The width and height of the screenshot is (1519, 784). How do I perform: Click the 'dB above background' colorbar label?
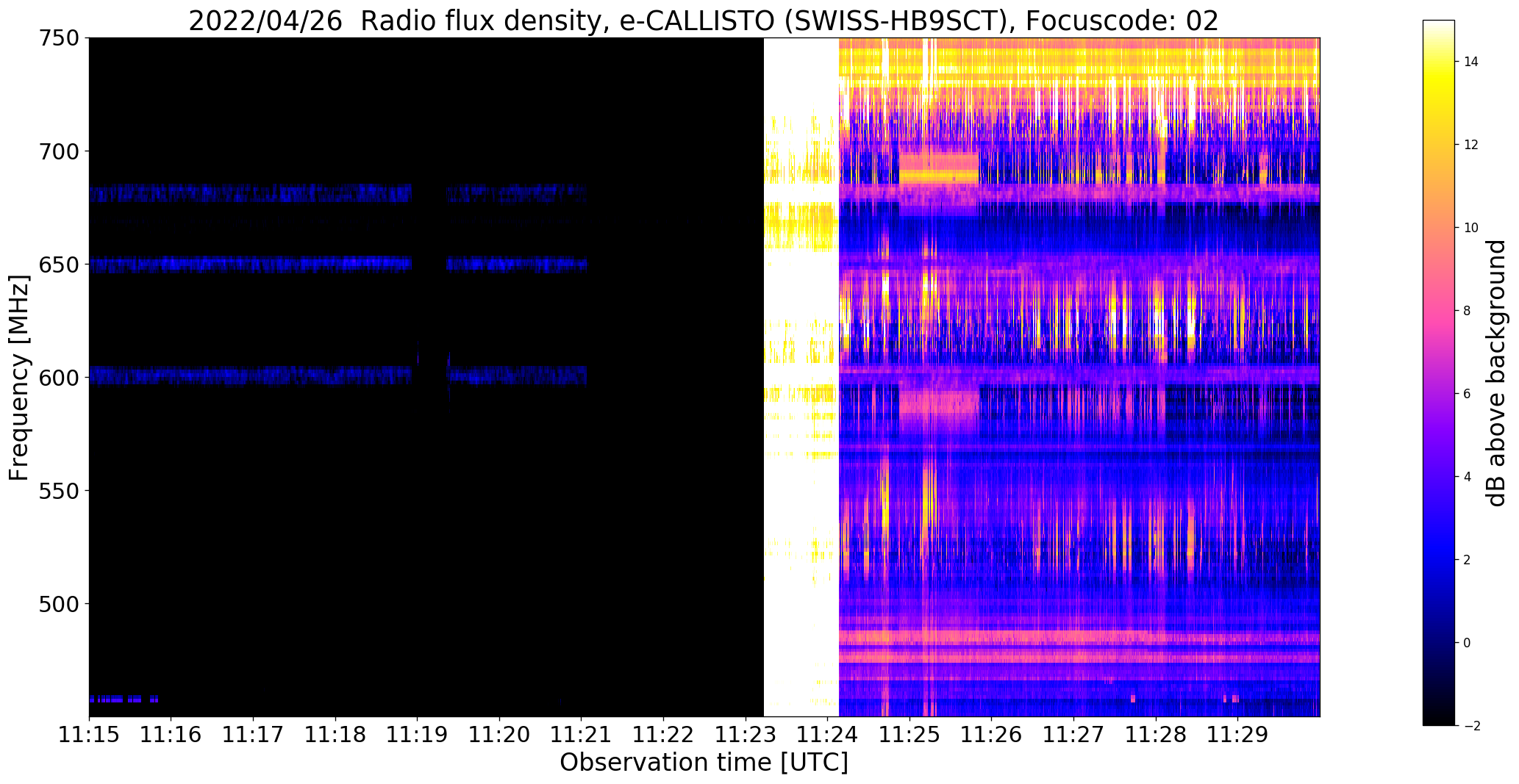point(1495,373)
